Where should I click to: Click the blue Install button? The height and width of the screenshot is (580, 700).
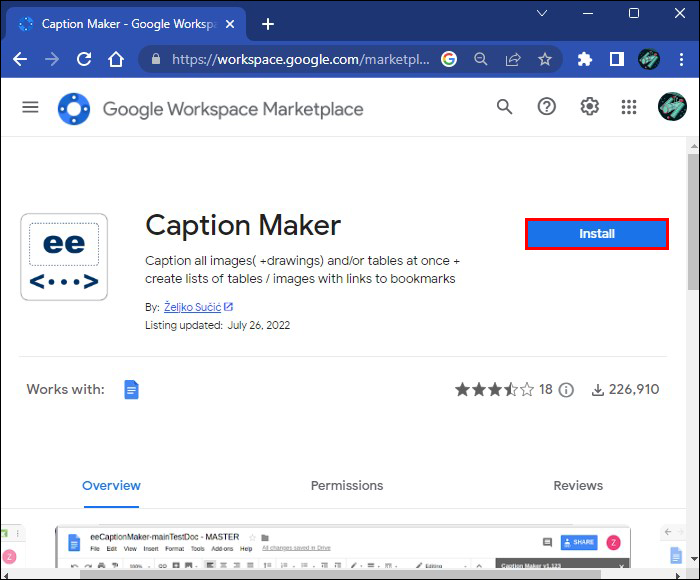pyautogui.click(x=596, y=234)
